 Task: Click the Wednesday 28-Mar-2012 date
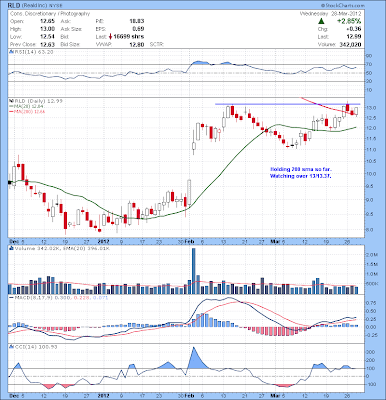tap(330, 14)
